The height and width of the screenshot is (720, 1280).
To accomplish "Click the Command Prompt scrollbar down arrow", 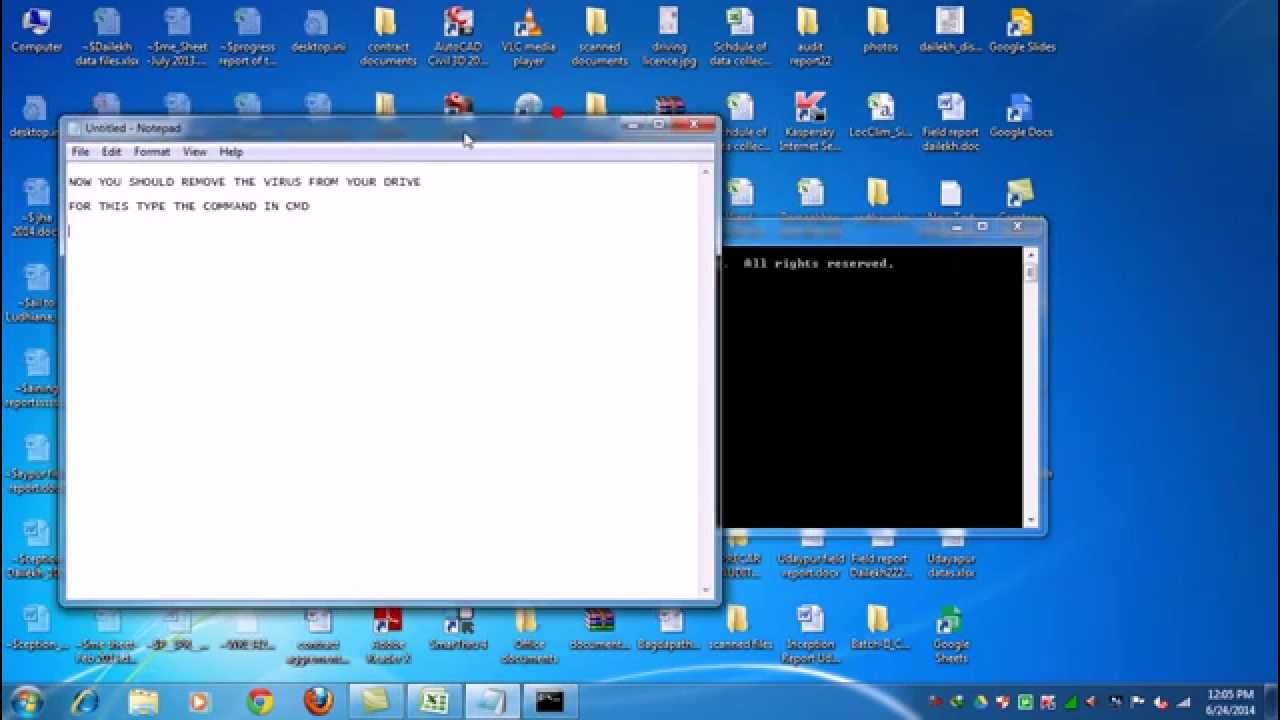I will 1030,520.
